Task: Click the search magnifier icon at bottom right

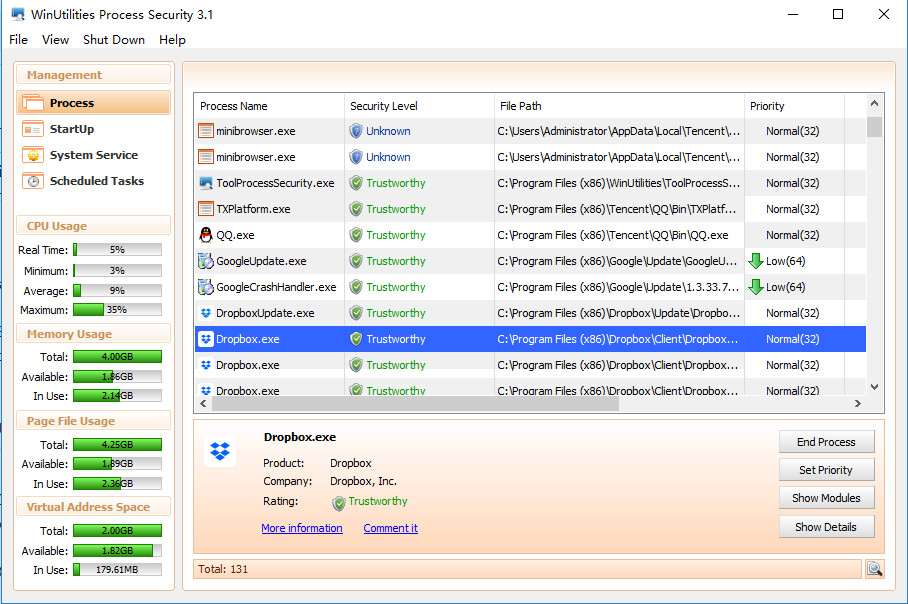Action: (874, 569)
